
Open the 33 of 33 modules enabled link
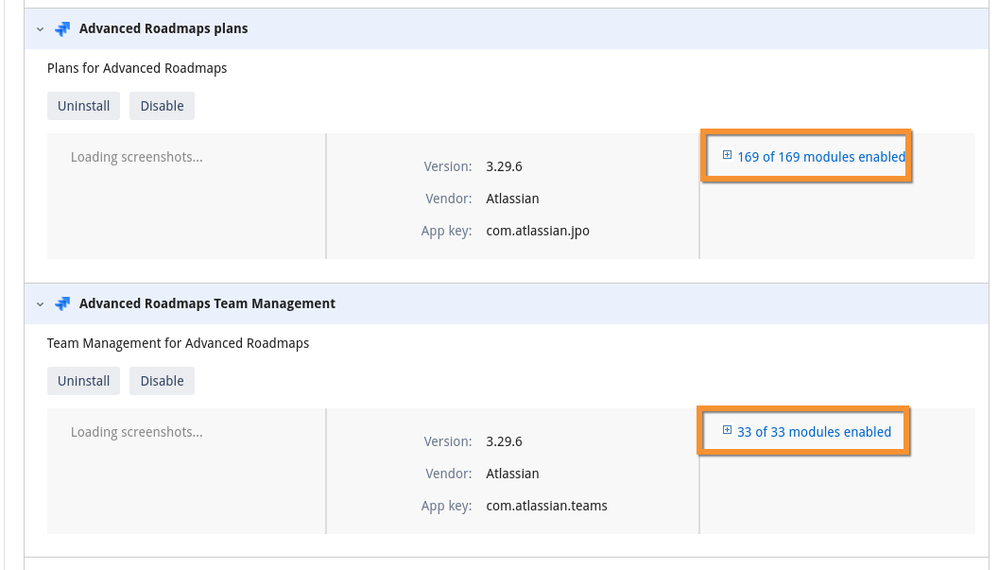pyautogui.click(x=814, y=432)
